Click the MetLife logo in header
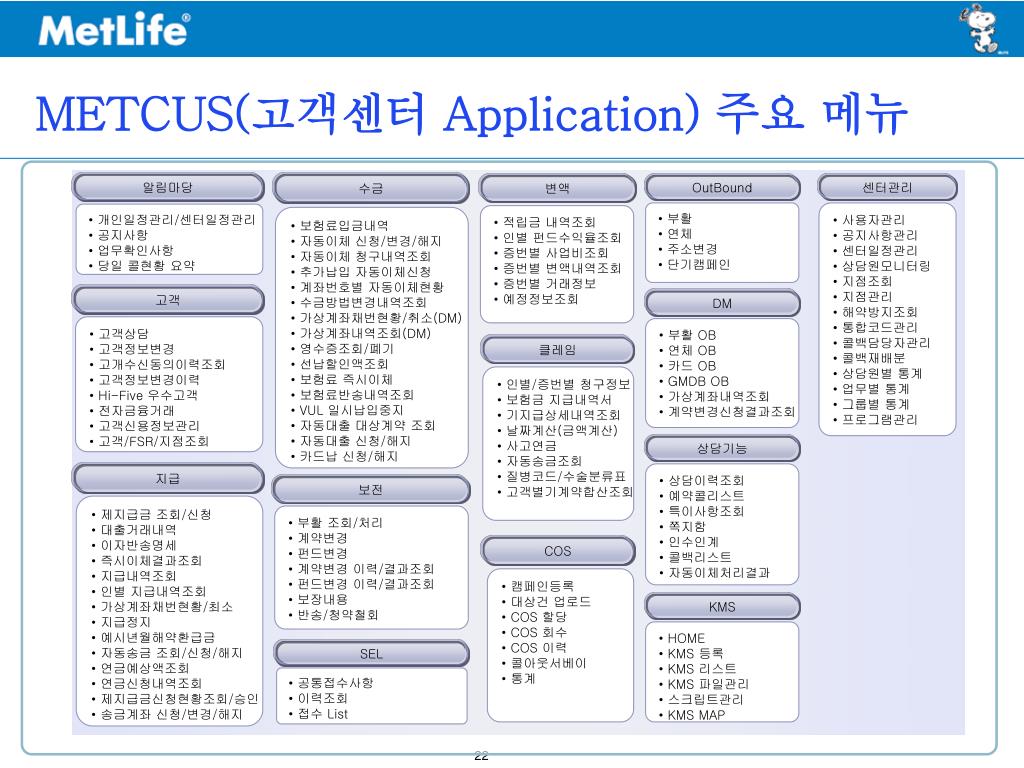1024x768 pixels. click(x=114, y=29)
